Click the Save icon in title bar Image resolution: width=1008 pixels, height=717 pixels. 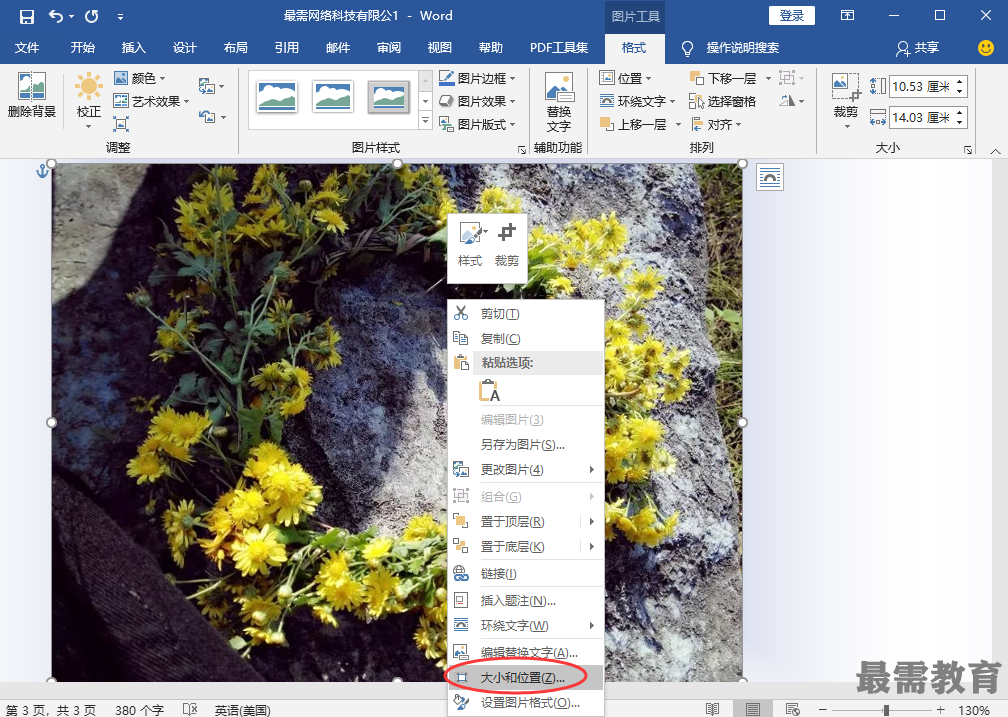click(x=26, y=16)
